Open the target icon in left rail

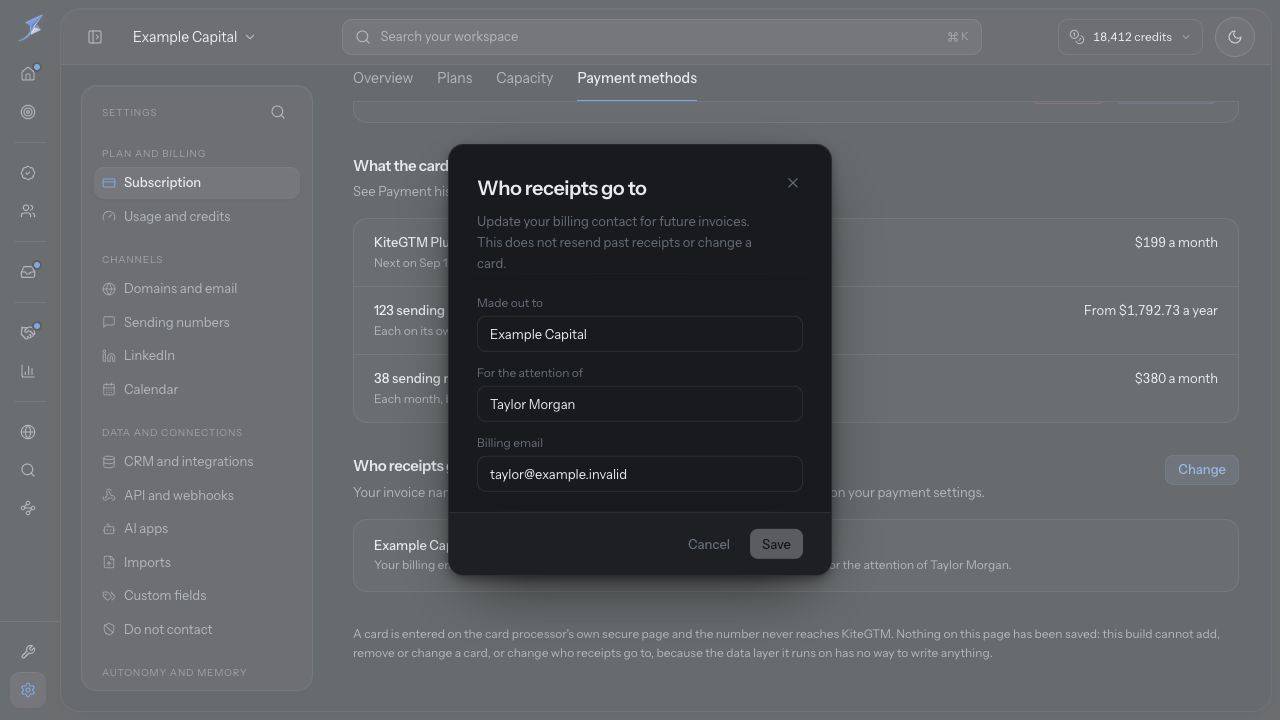tap(28, 112)
